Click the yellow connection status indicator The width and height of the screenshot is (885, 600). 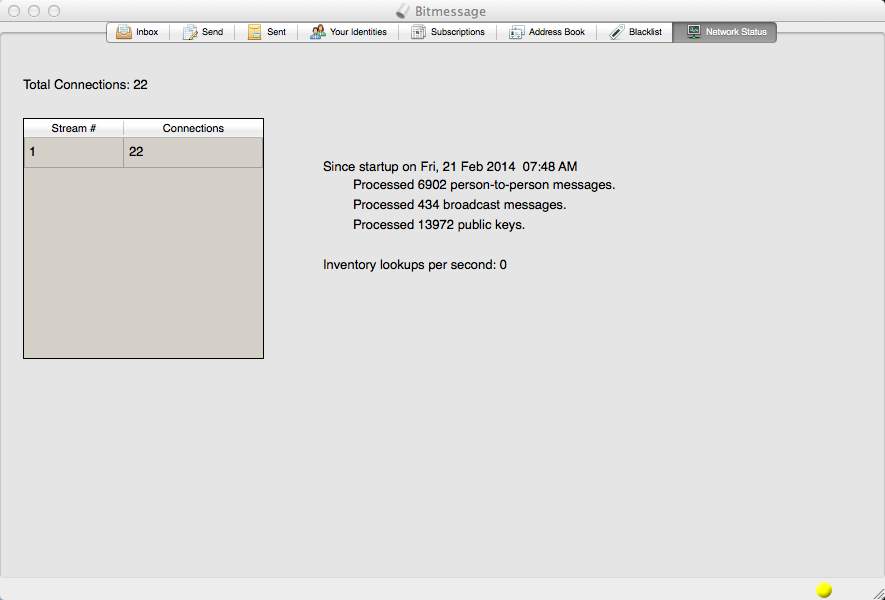(824, 590)
